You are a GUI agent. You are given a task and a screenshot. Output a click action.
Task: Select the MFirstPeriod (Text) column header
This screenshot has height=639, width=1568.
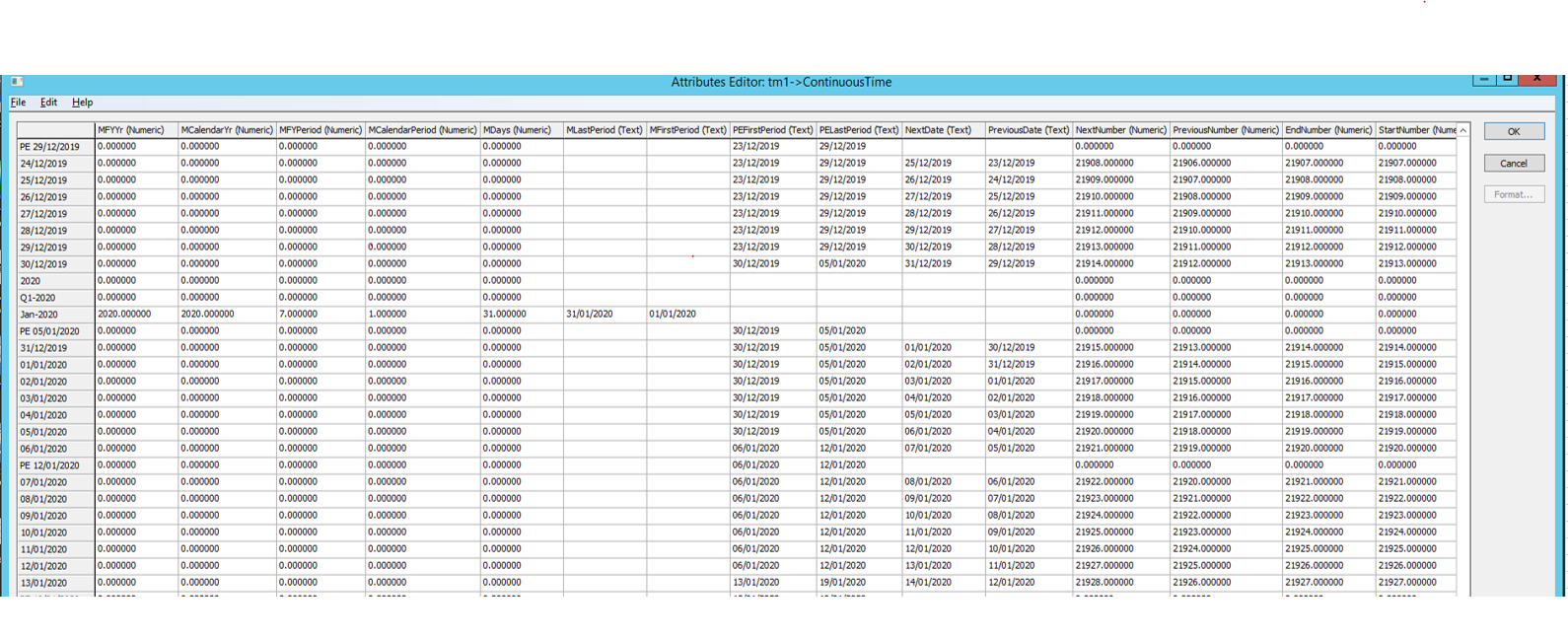(687, 130)
